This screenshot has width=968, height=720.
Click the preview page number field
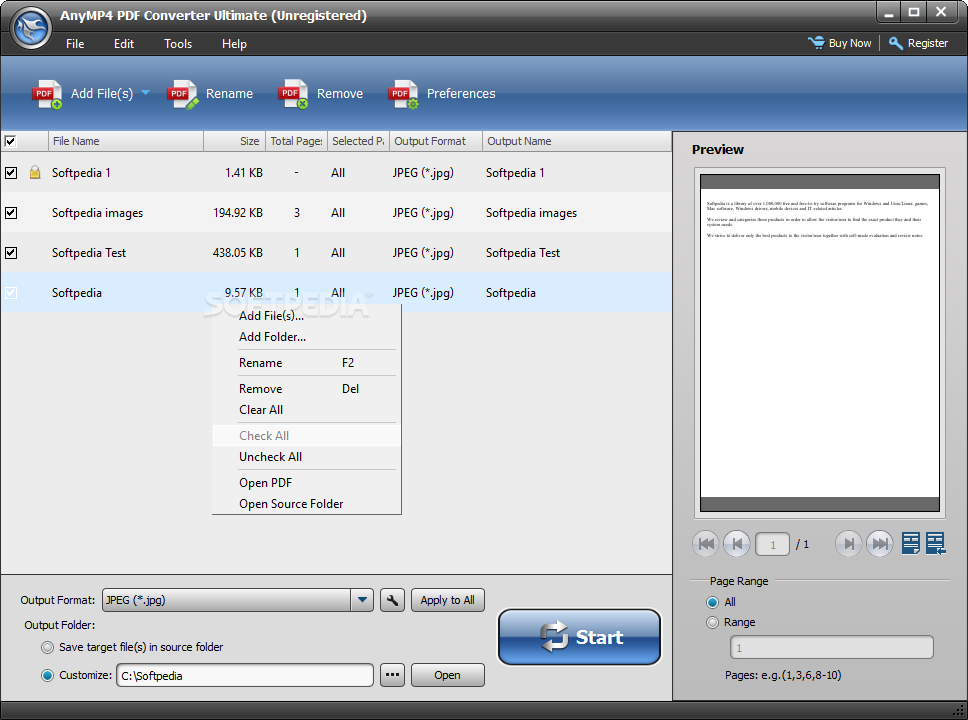point(772,545)
